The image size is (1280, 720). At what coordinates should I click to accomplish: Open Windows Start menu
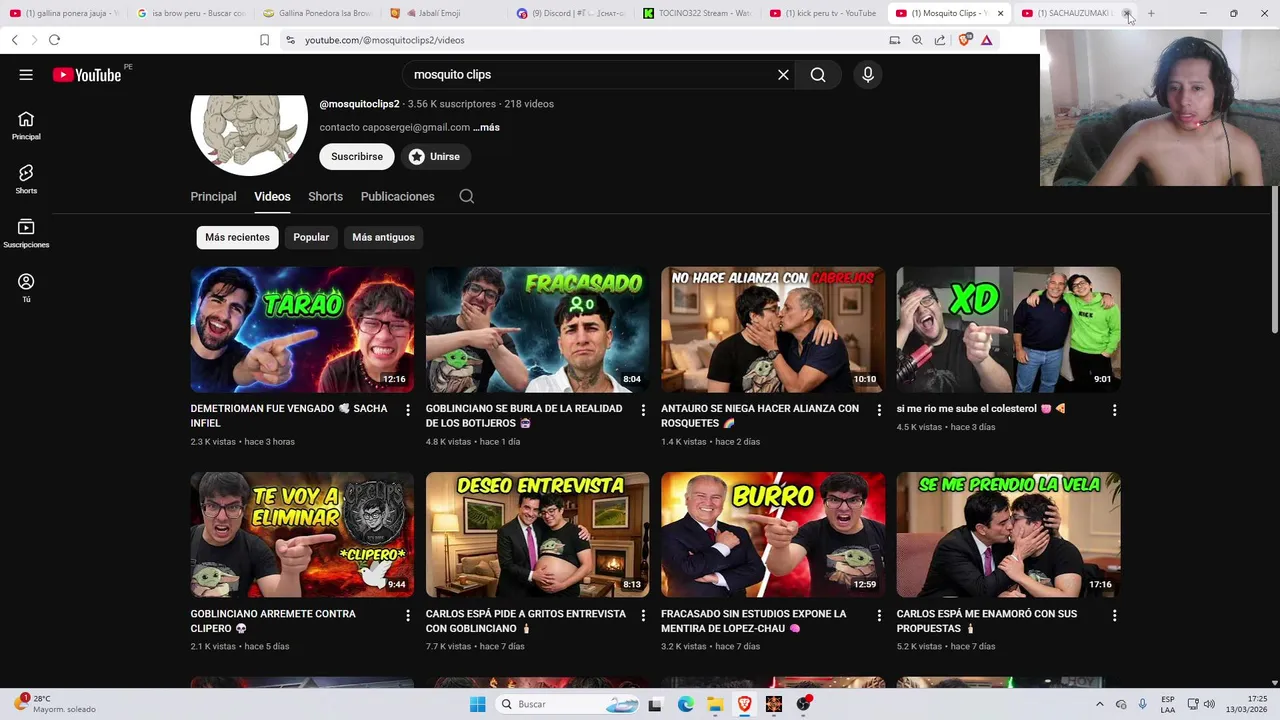click(x=478, y=704)
